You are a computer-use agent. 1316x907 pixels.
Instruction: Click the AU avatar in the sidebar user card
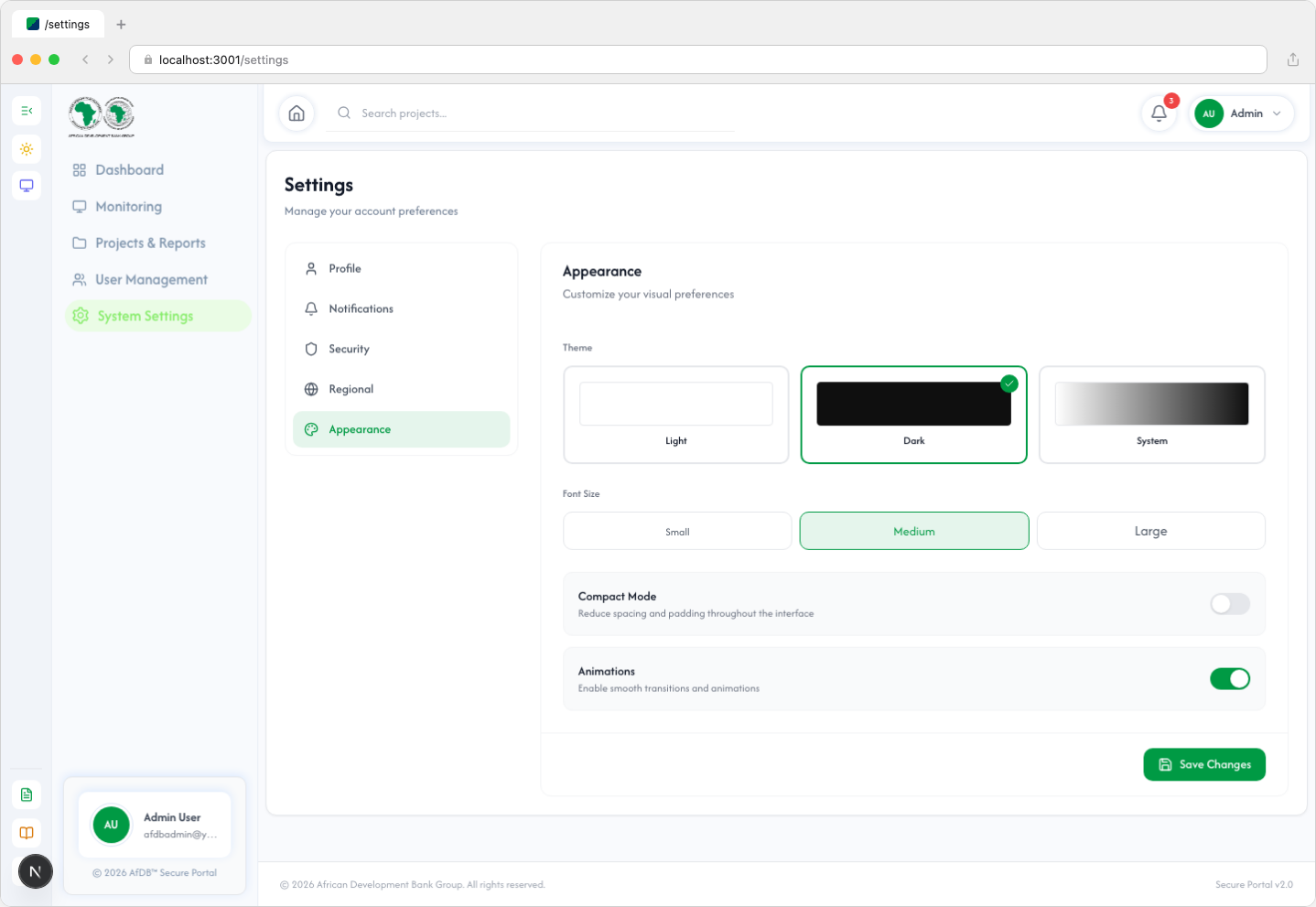tap(111, 825)
